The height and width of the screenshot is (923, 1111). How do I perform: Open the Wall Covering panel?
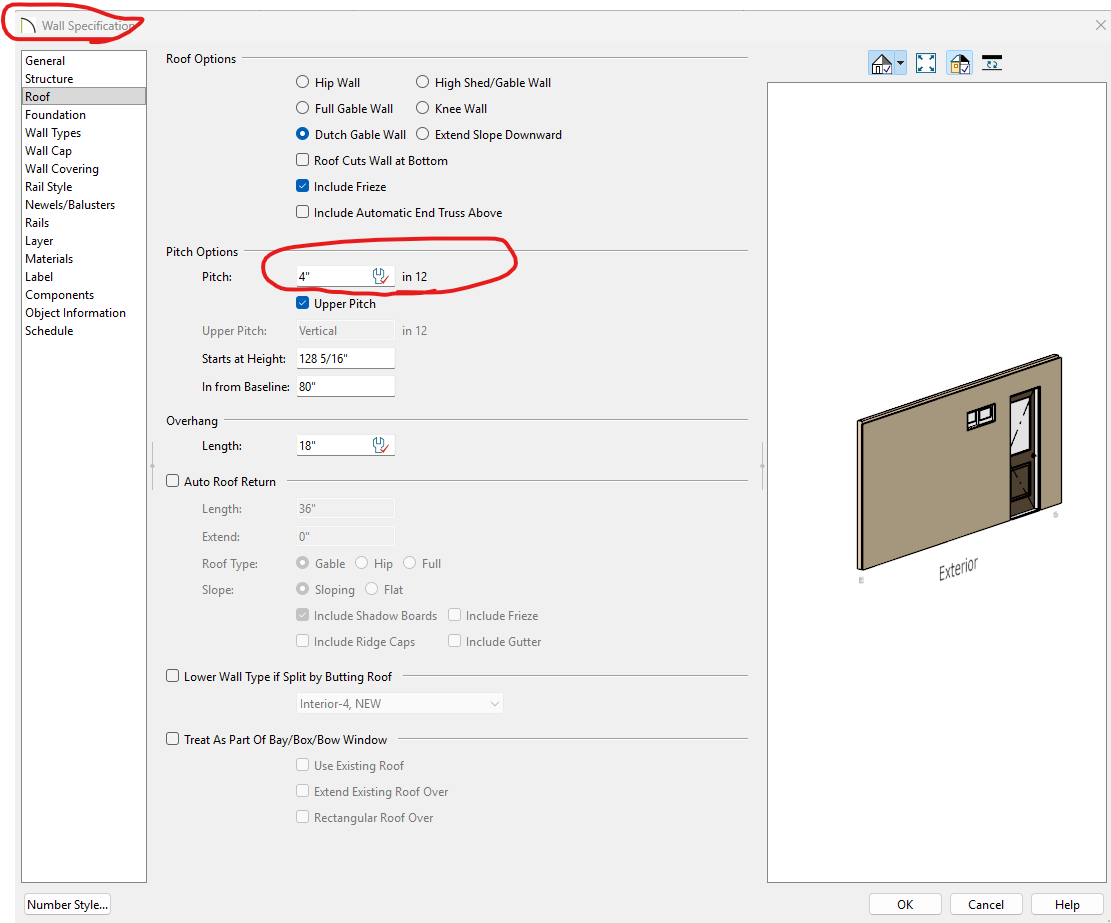coord(62,169)
